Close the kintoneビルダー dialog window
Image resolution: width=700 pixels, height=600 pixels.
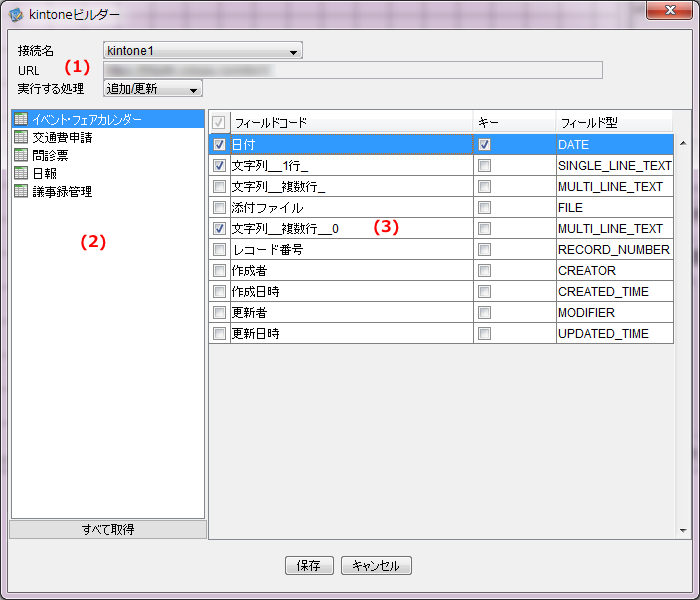669,10
